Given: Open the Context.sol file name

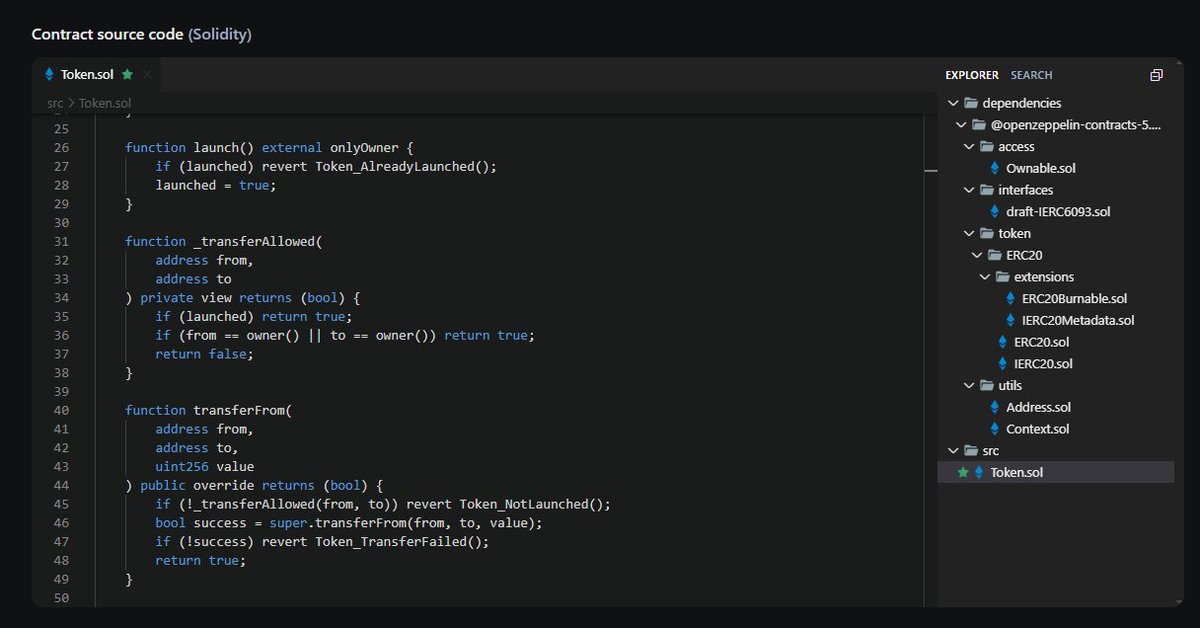Looking at the screenshot, I should coord(1037,429).
